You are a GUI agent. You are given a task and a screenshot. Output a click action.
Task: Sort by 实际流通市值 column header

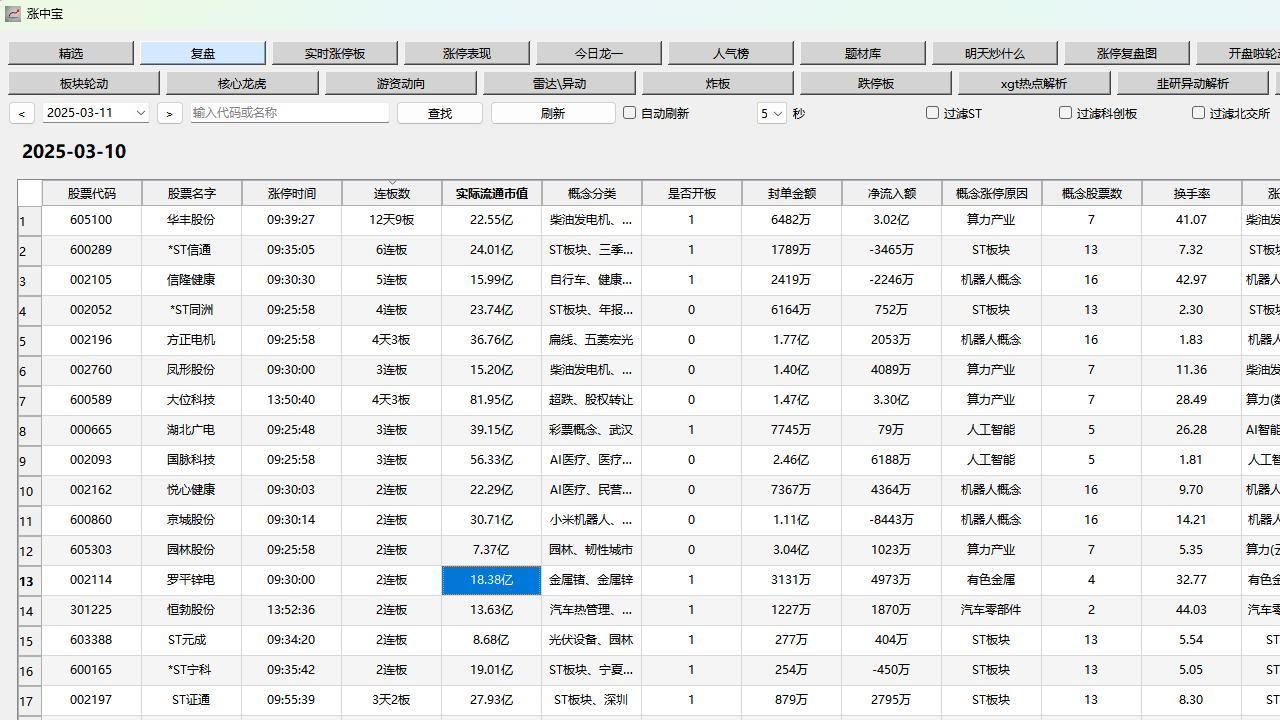[492, 193]
